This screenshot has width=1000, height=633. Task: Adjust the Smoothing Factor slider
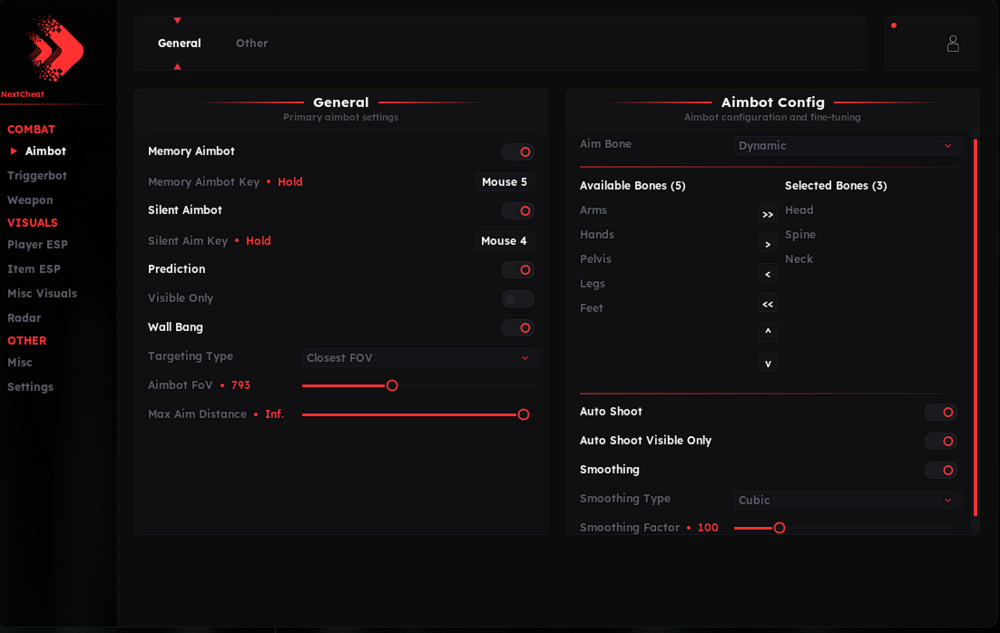(846, 528)
